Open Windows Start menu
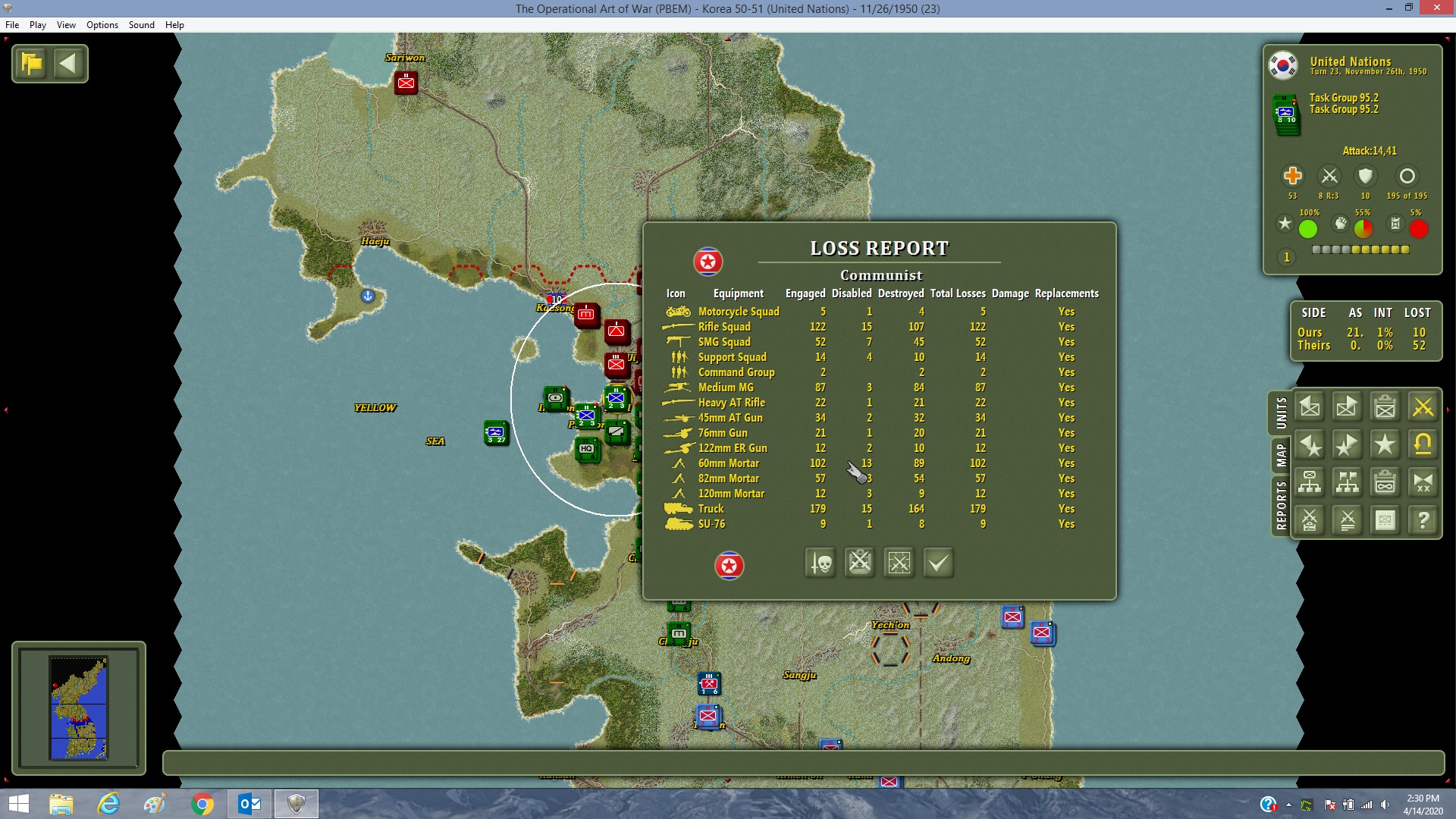This screenshot has width=1456, height=819. (x=18, y=804)
